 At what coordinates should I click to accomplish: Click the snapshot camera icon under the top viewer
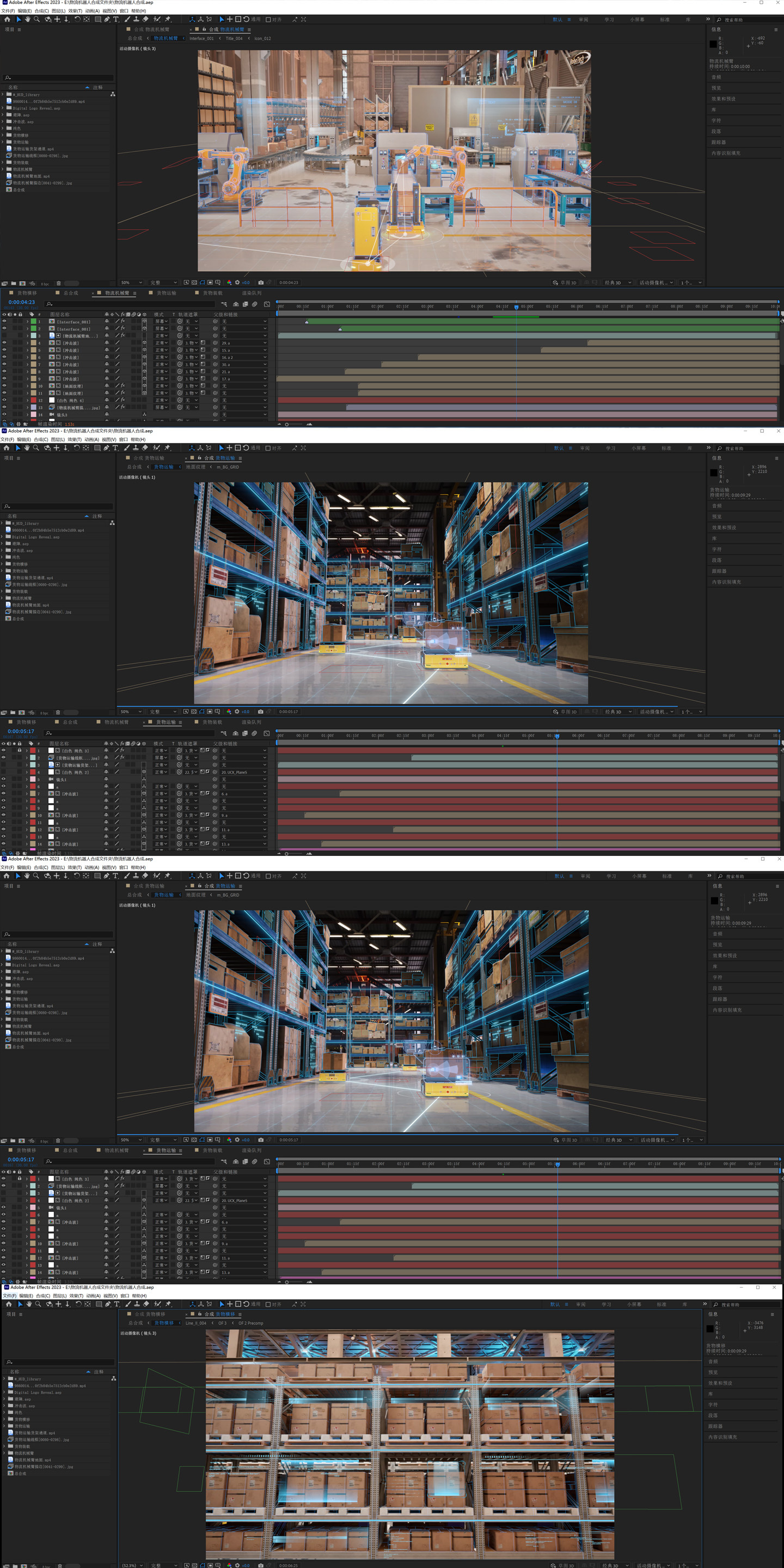261,283
